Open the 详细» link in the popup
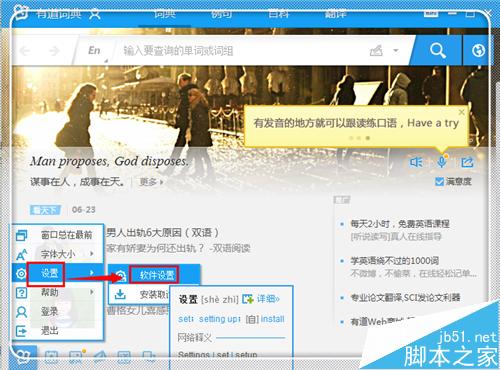 pos(268,299)
